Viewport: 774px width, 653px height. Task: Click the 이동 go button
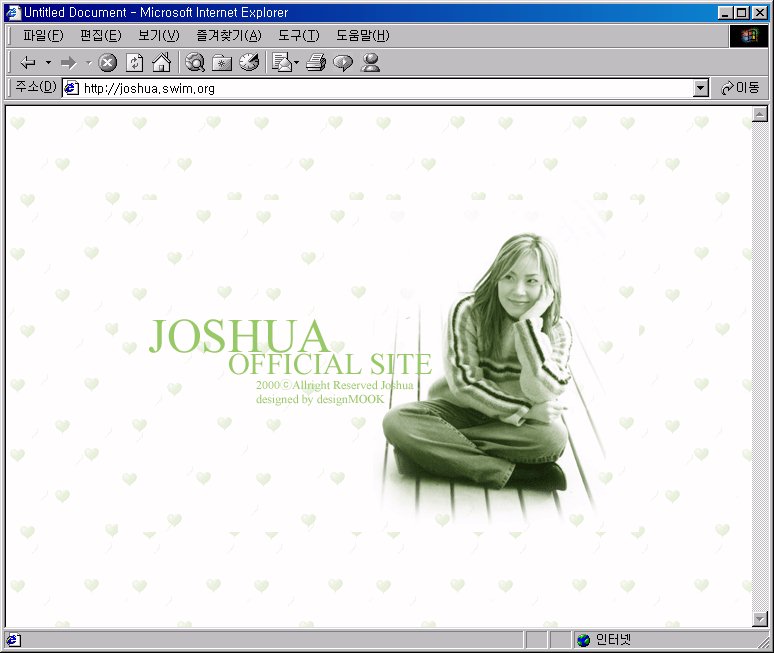[x=740, y=88]
